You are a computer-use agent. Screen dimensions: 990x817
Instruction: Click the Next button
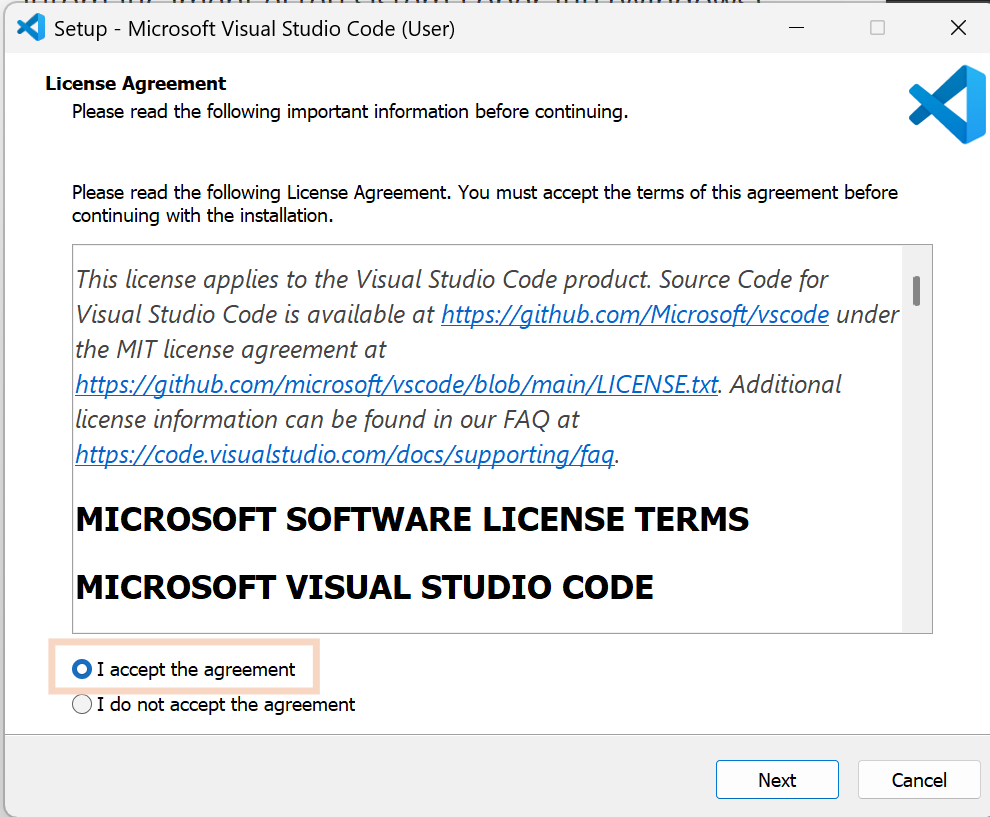pyautogui.click(x=777, y=780)
